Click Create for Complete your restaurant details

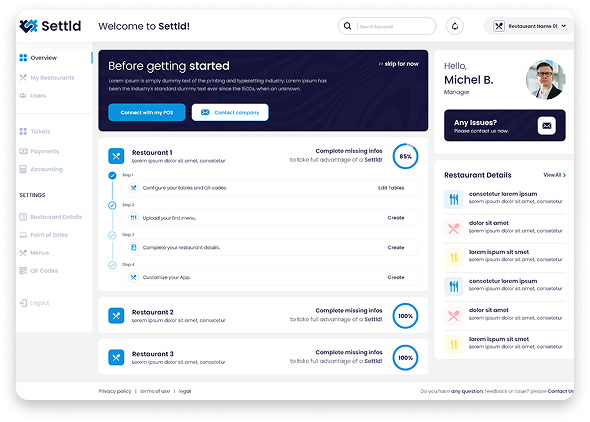(x=396, y=247)
